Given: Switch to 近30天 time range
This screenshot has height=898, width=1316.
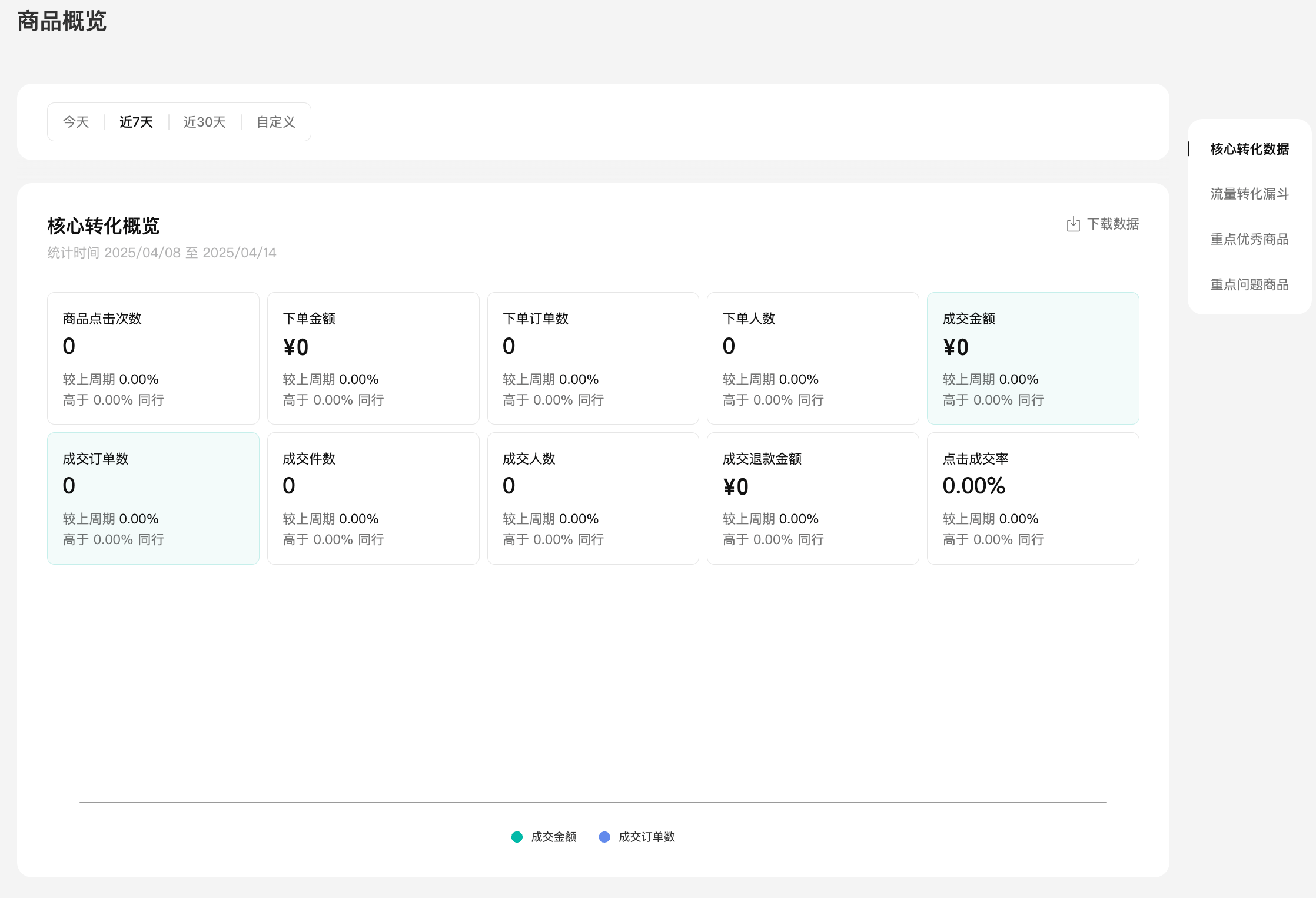Looking at the screenshot, I should click(204, 122).
